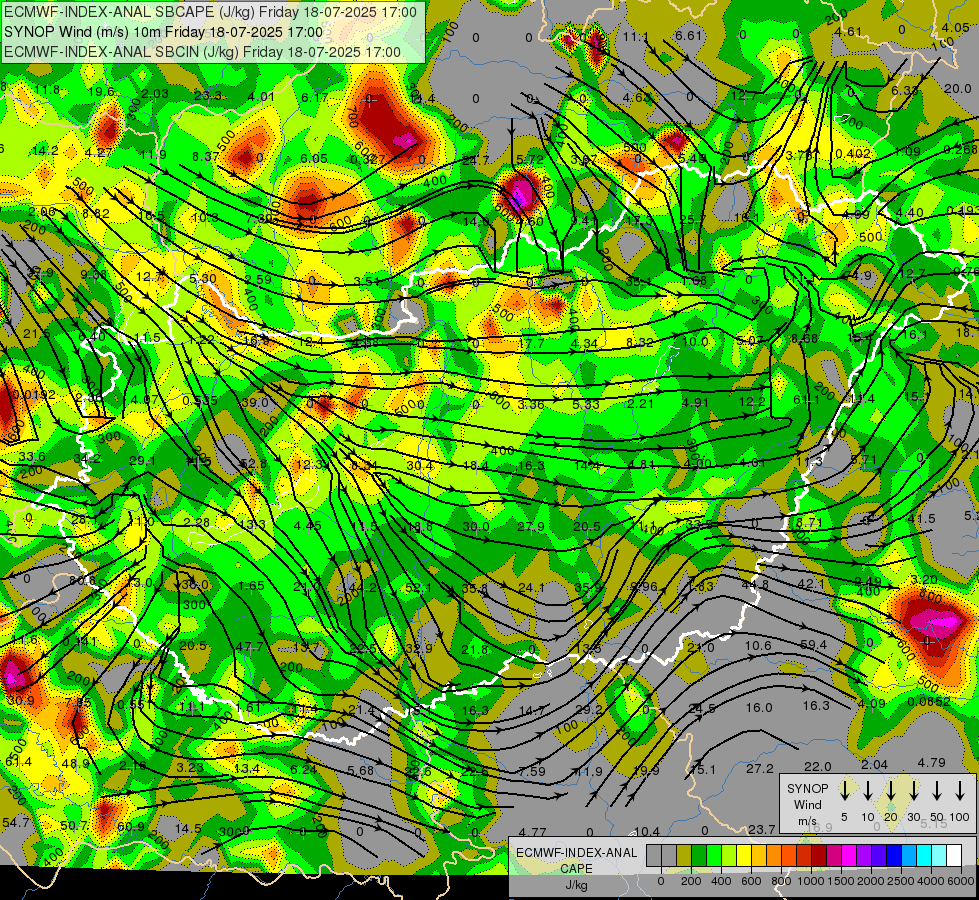Screen dimensions: 979x900
Task: Click the 27.2 value on the map
Action: pyautogui.click(x=760, y=768)
